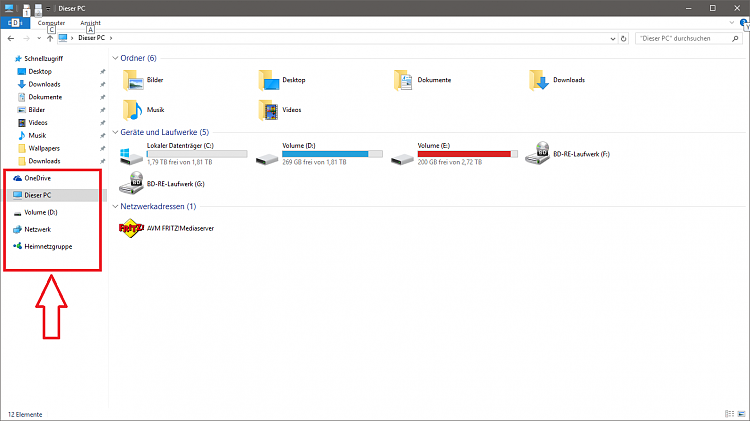Select Volume (E:) drive icon
750x421 pixels.
coord(402,158)
